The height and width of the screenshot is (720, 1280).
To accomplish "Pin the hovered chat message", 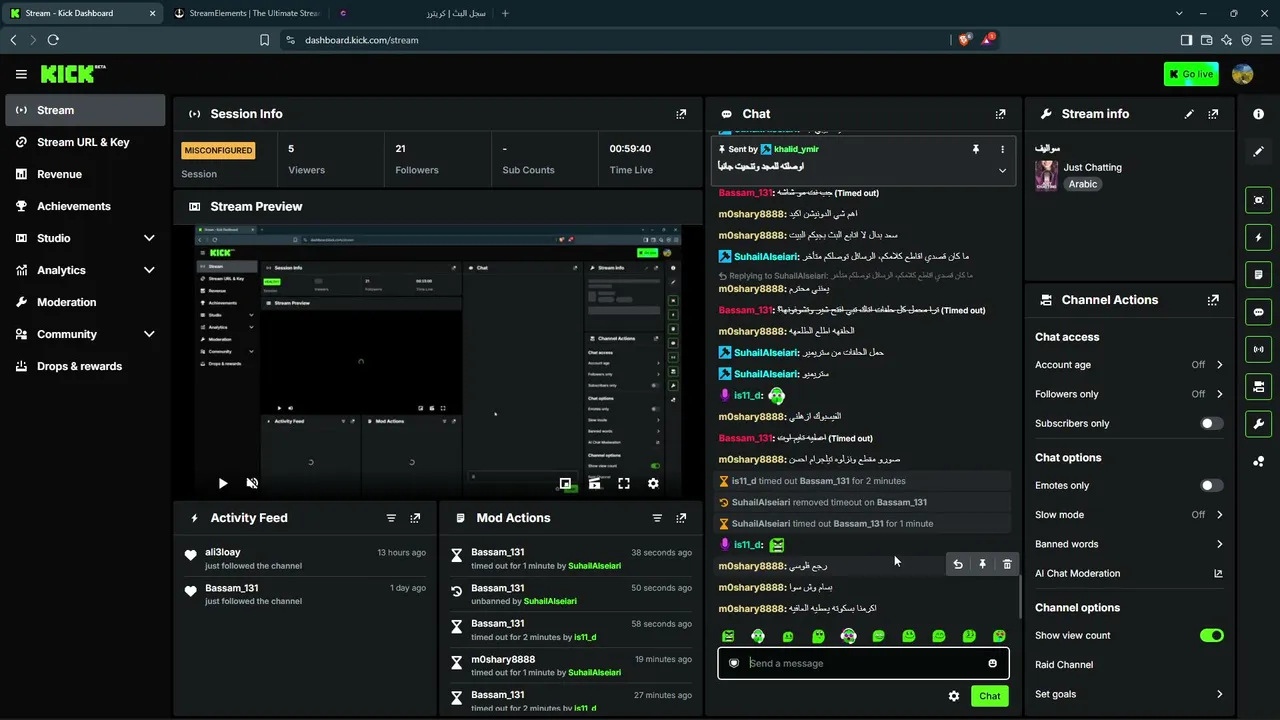I will click(982, 564).
